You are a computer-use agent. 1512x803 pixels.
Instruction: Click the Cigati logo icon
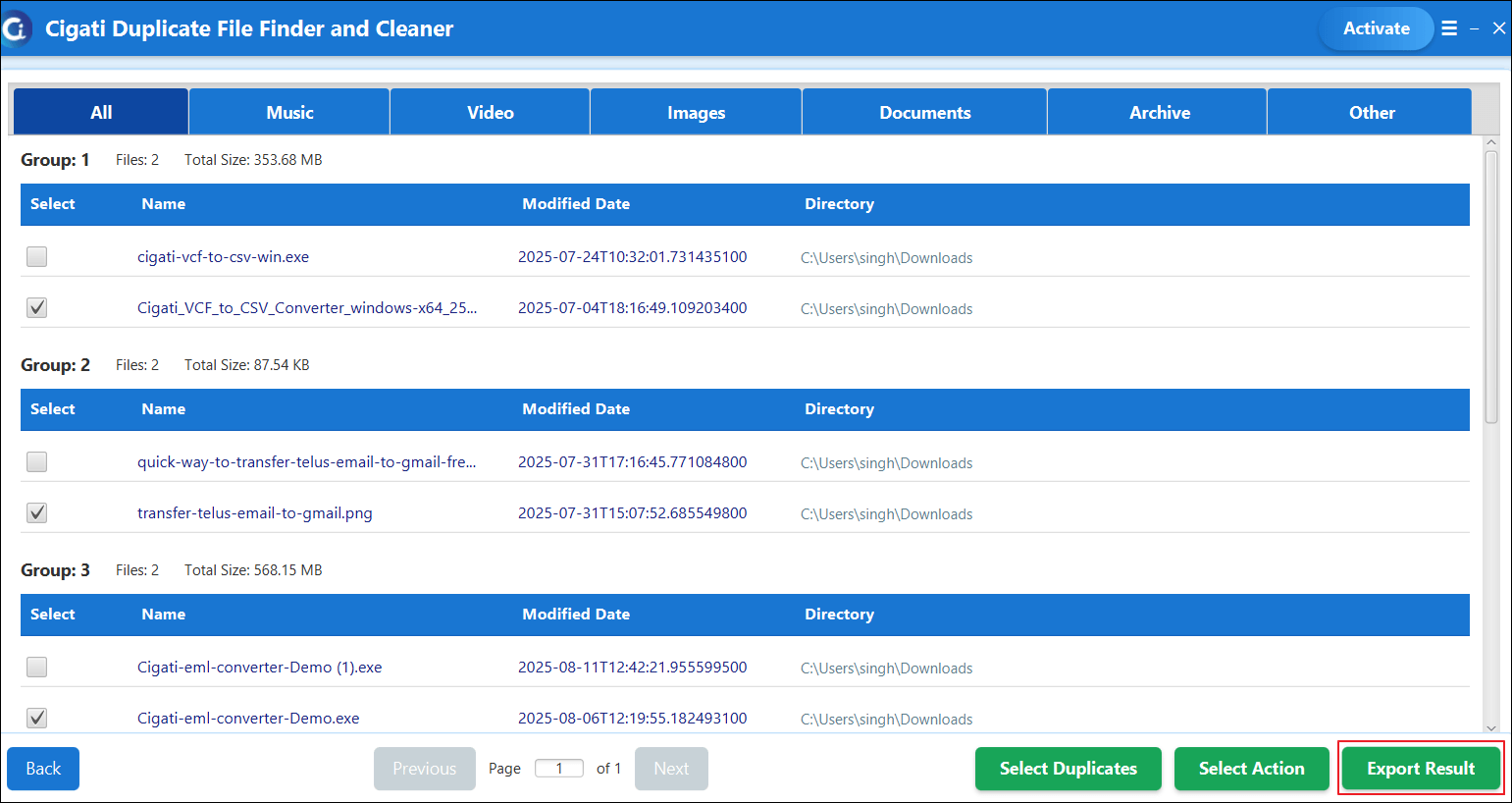pos(17,28)
